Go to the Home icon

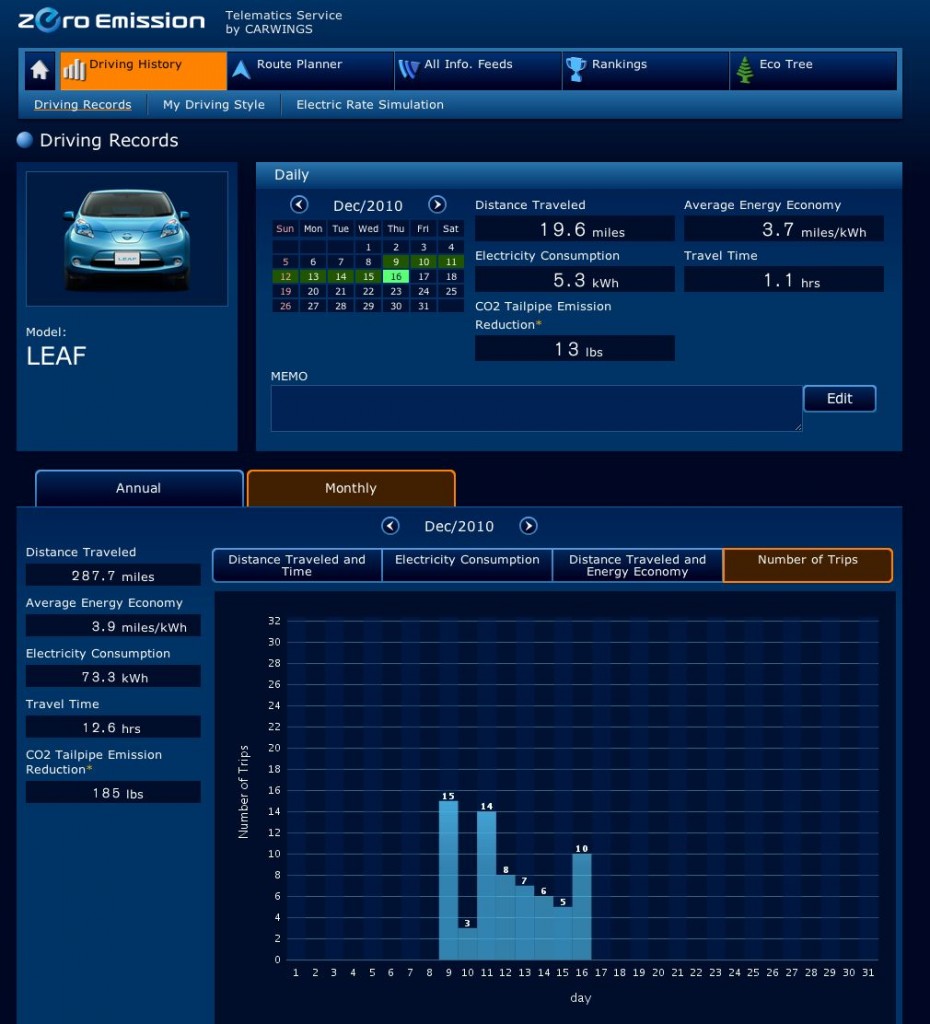40,70
